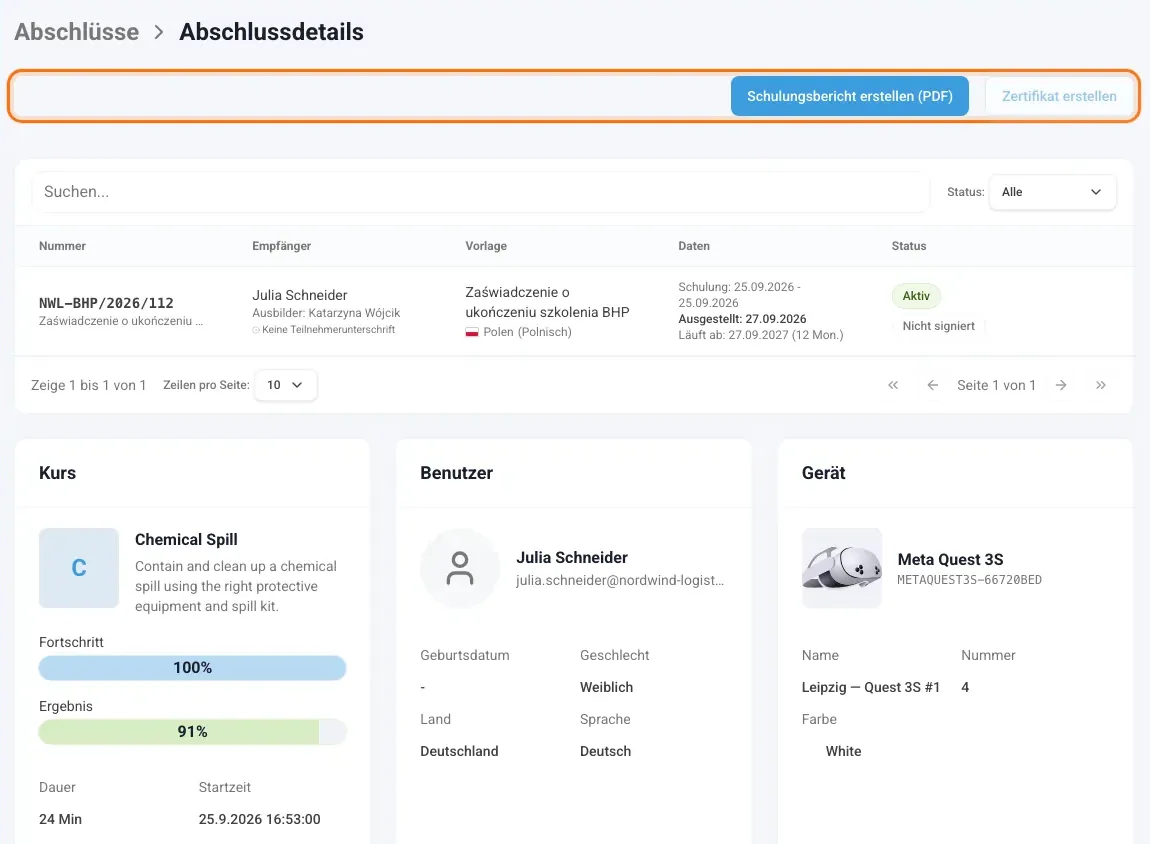Image resolution: width=1150 pixels, height=844 pixels.
Task: Select recipient Julia Schneider in table row
Action: tap(300, 295)
